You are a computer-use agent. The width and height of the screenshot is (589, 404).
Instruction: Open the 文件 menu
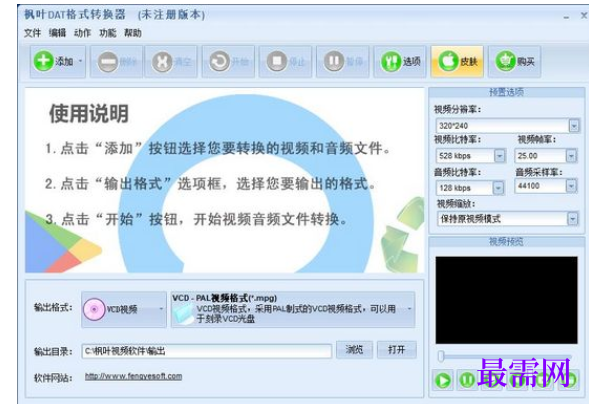tap(32, 33)
